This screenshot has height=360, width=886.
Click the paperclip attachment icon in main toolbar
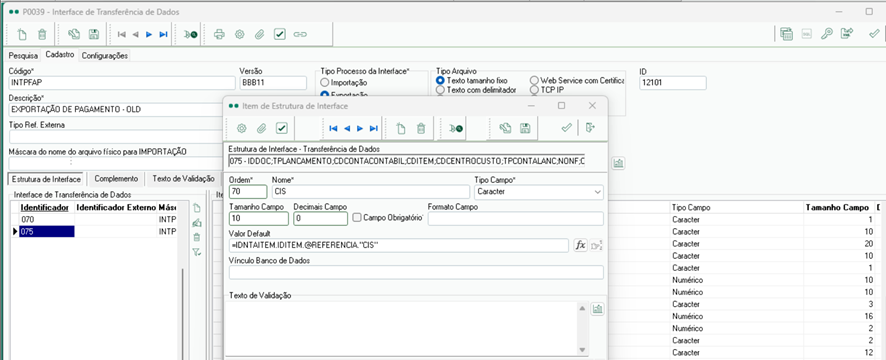pos(259,34)
